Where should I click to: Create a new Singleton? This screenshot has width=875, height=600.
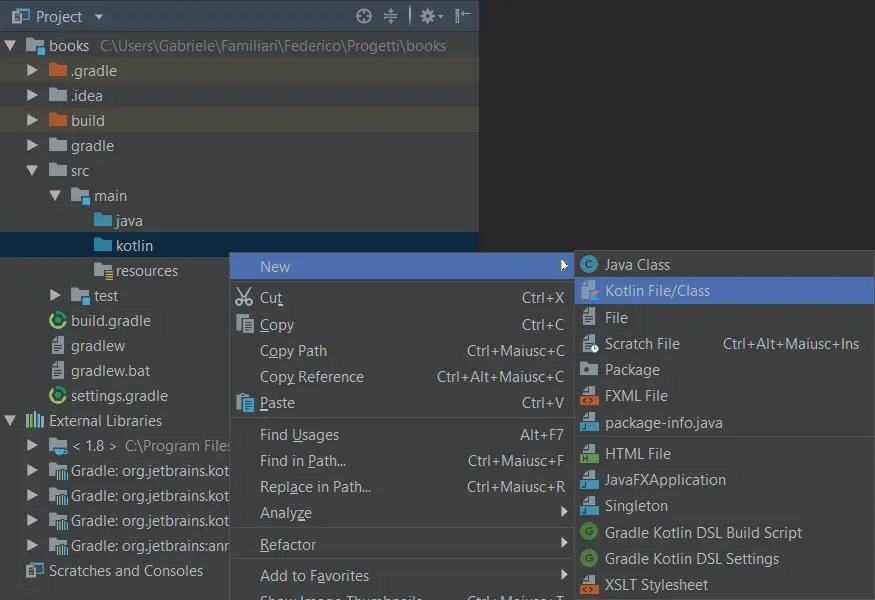point(724,506)
